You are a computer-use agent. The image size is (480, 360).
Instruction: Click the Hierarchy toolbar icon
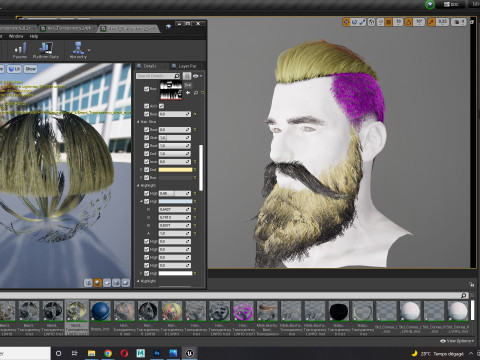tap(78, 50)
